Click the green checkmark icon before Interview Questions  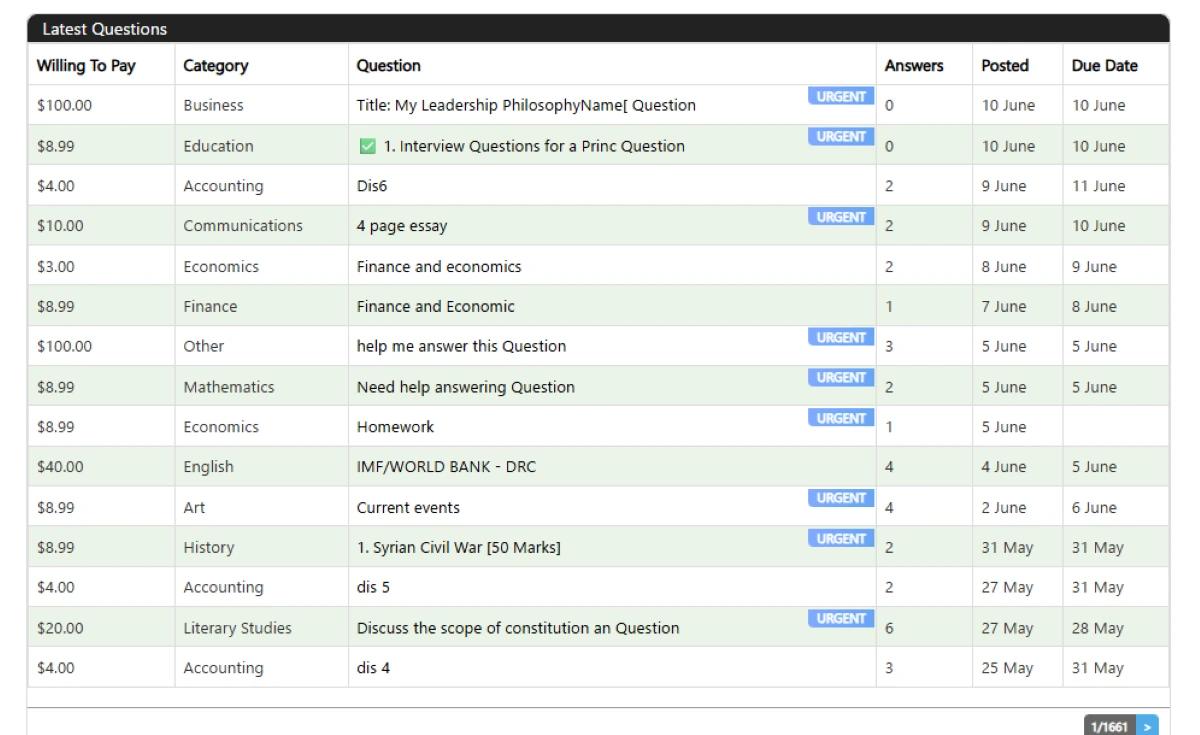(x=367, y=146)
